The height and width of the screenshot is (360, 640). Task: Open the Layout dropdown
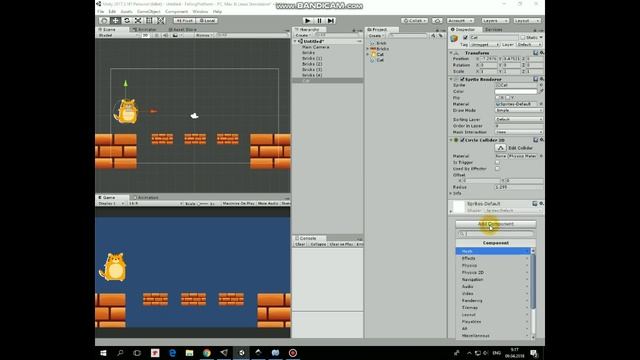pos(527,20)
